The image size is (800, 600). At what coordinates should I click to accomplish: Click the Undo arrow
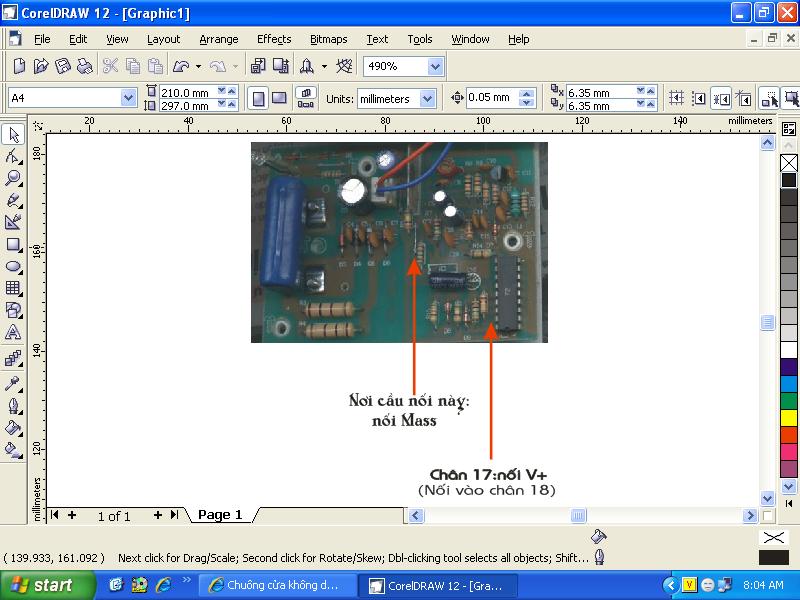click(x=181, y=66)
